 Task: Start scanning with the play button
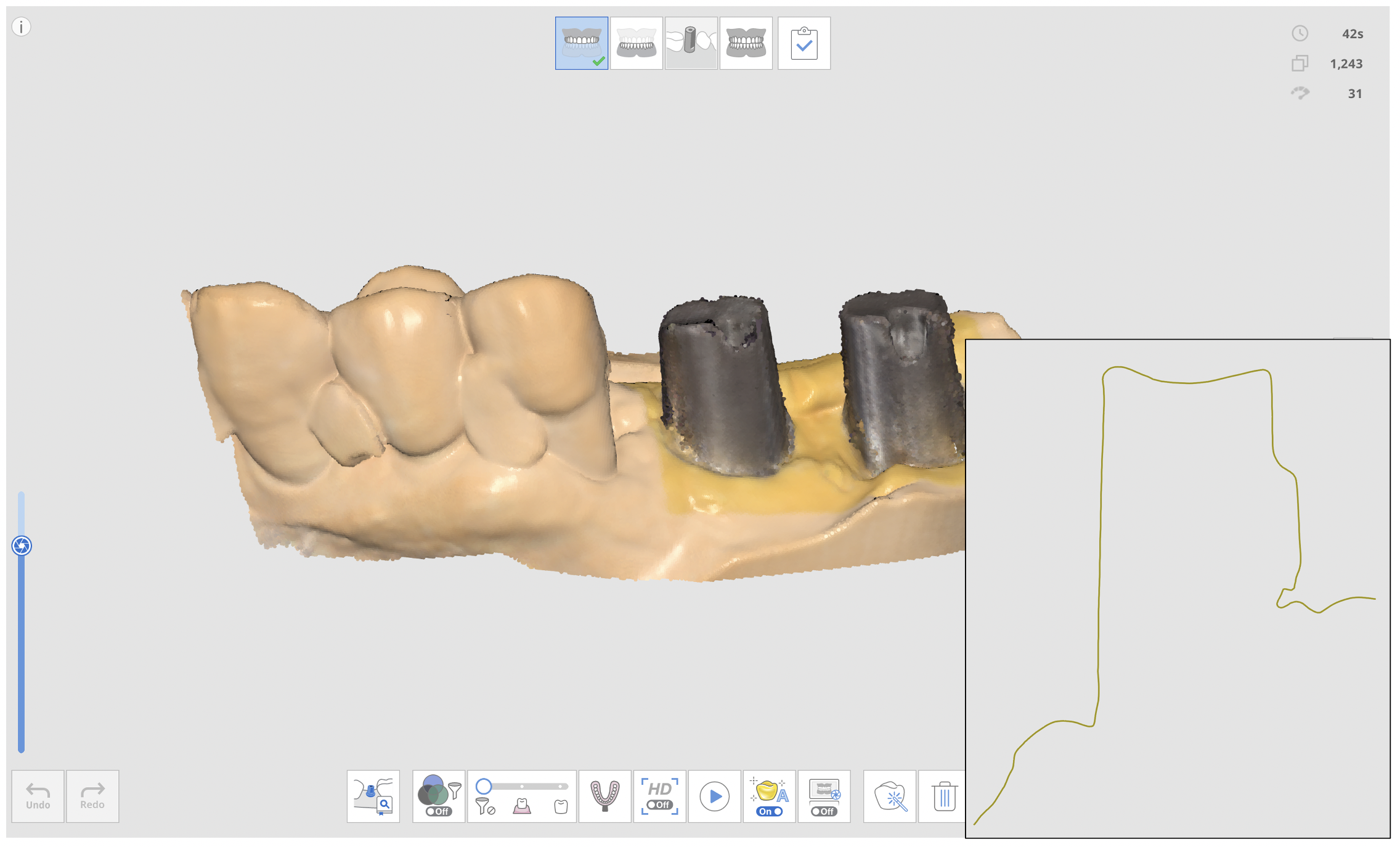(714, 796)
